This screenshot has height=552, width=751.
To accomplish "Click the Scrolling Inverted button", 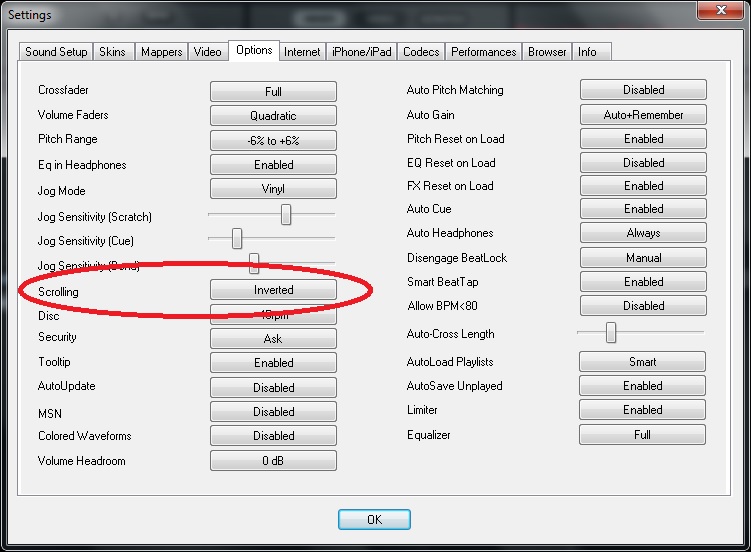I will (273, 290).
